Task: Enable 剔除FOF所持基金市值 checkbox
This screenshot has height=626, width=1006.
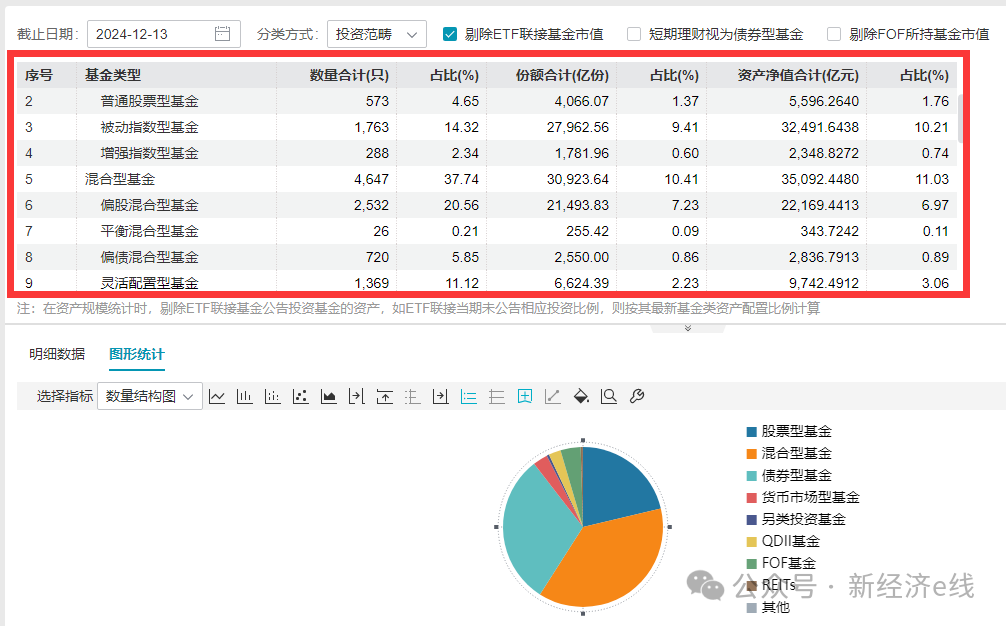Action: pyautogui.click(x=834, y=34)
